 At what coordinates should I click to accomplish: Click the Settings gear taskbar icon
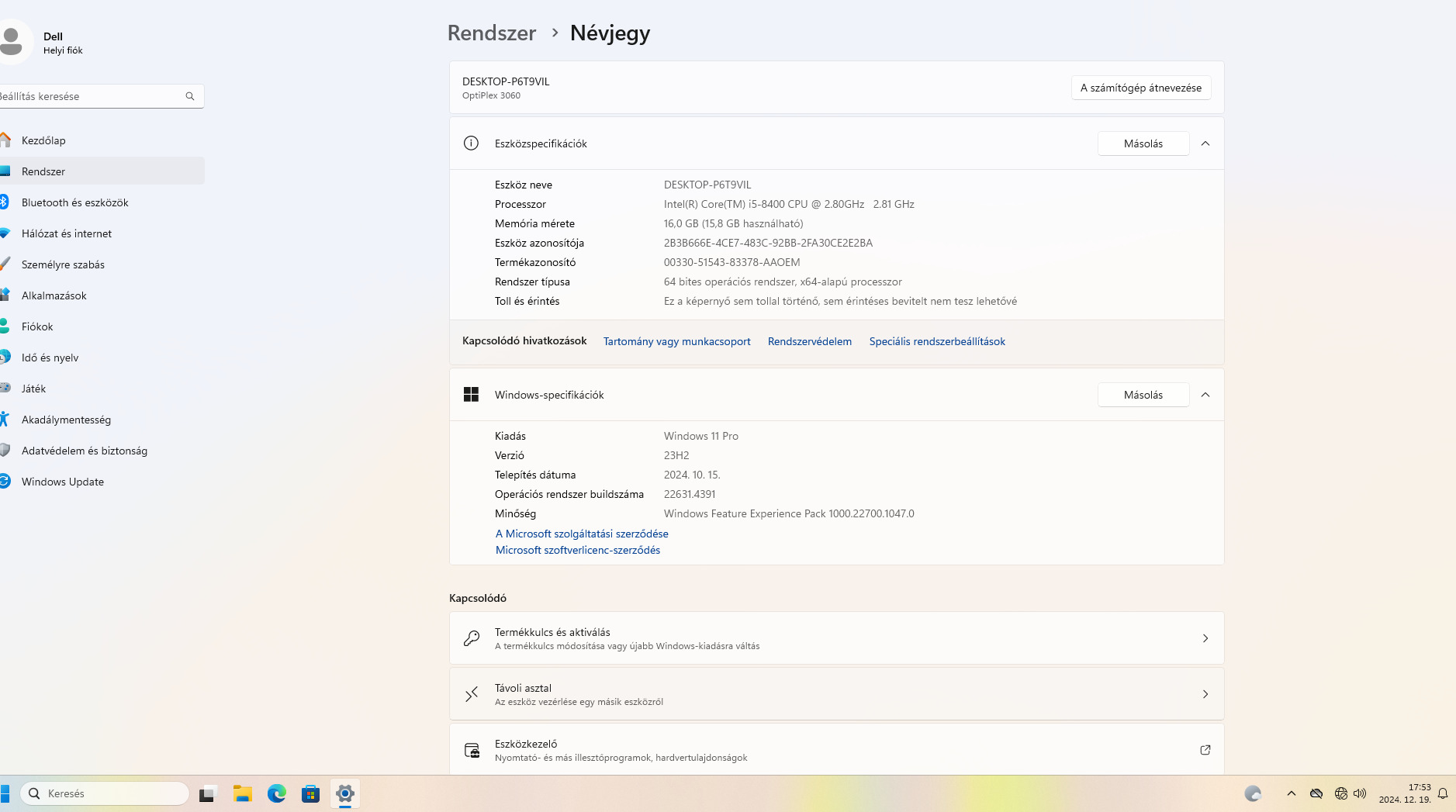coord(345,793)
